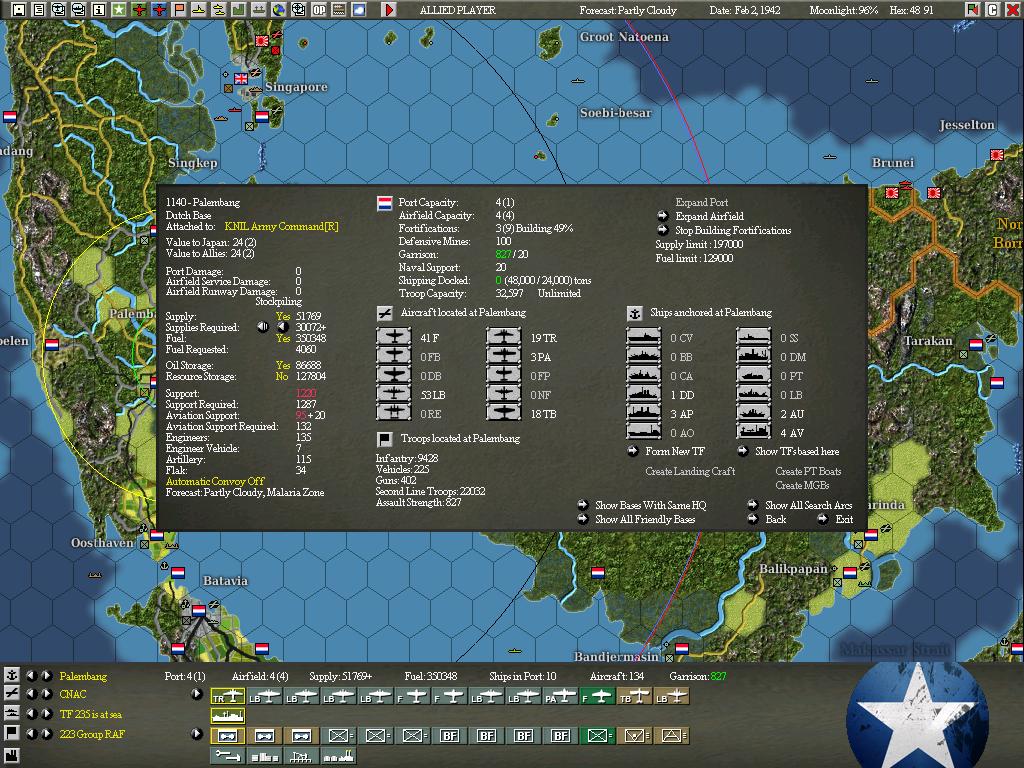Click the red plane on green background icon
Viewport: 1024px width, 768px height.
point(138,9)
